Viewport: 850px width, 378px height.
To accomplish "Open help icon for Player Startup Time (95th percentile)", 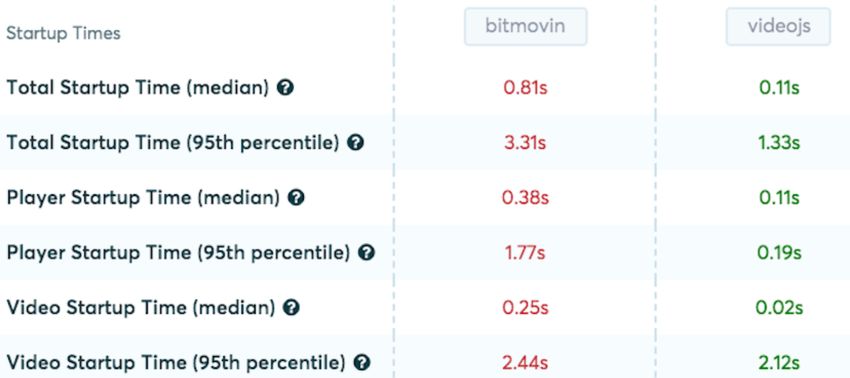I will pyautogui.click(x=366, y=253).
